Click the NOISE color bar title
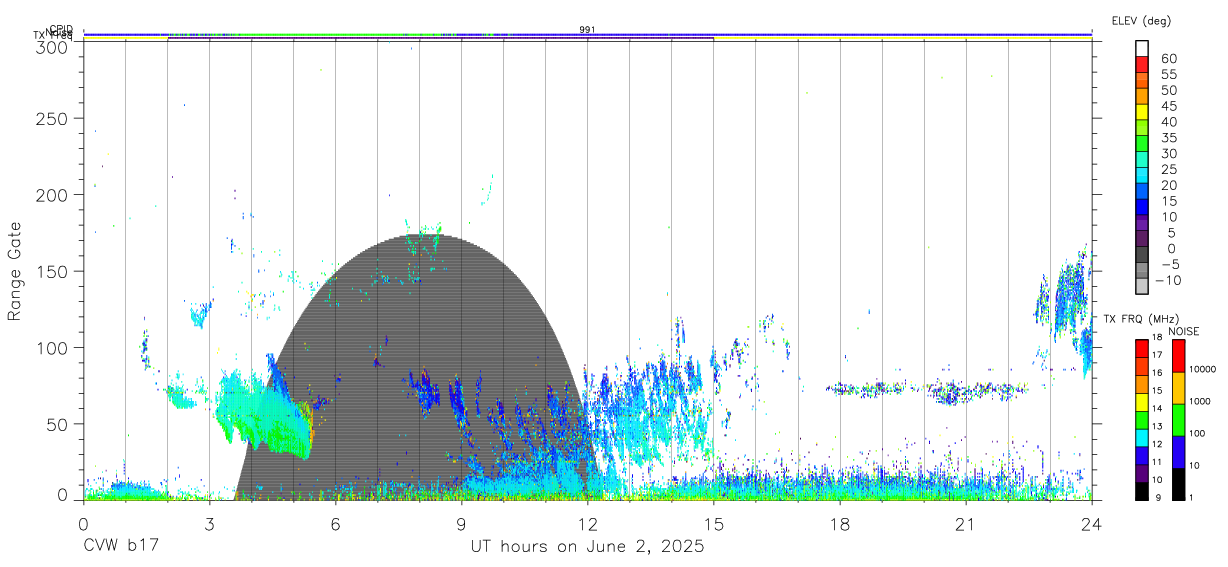 pos(1184,331)
